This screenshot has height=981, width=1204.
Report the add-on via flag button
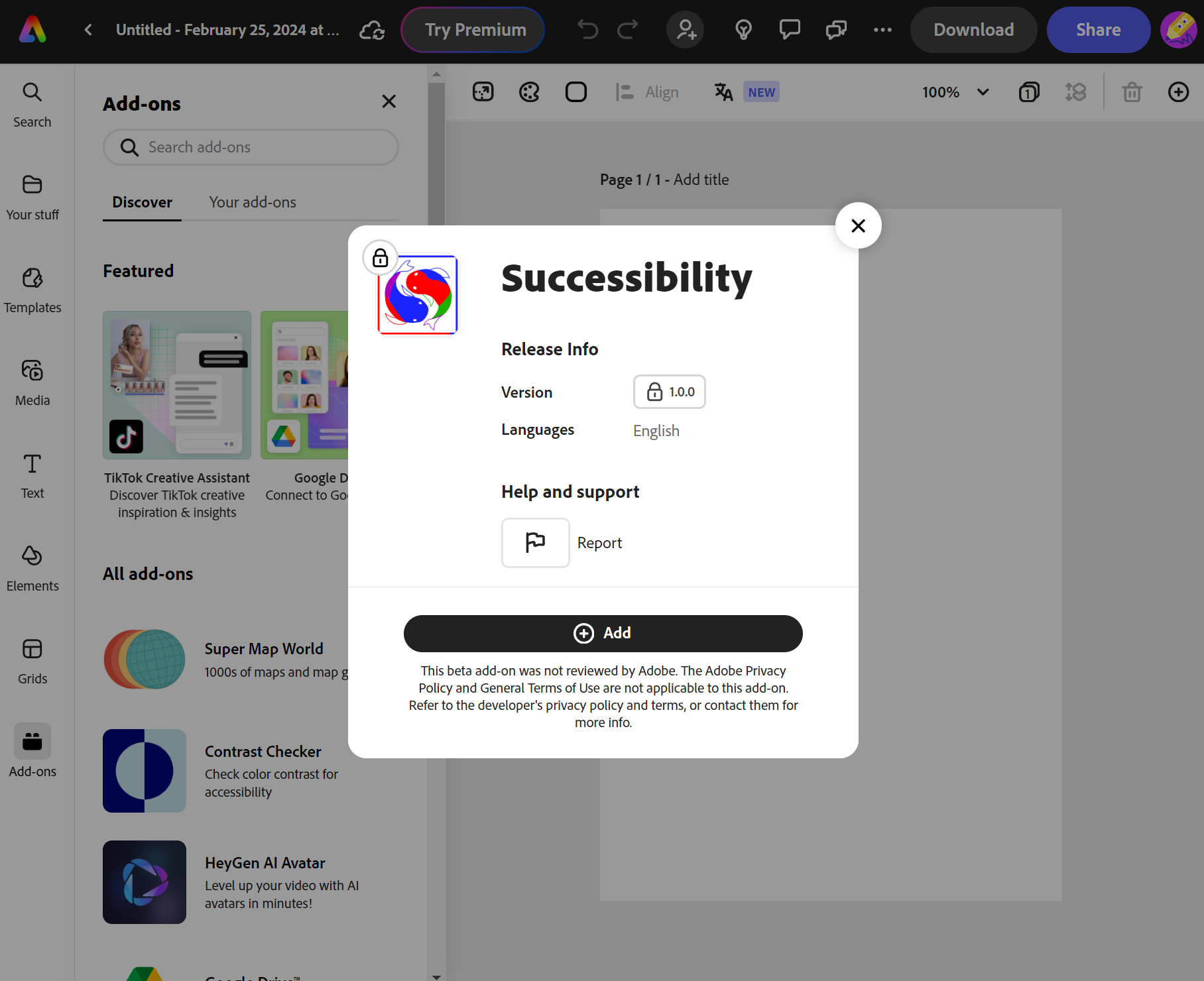click(x=536, y=543)
